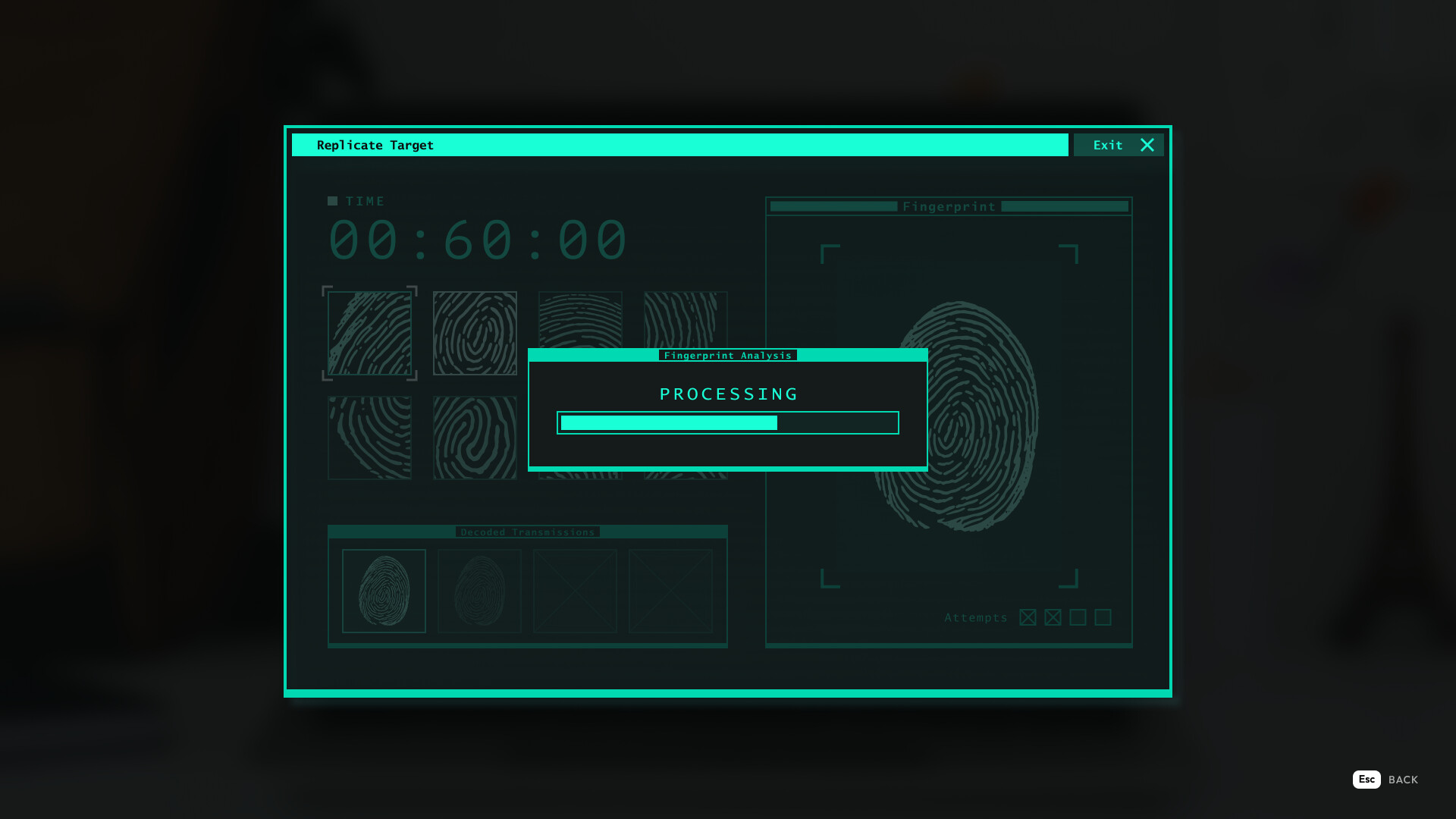Select the second fingerprint in the top row
Image resolution: width=1456 pixels, height=819 pixels.
[475, 333]
